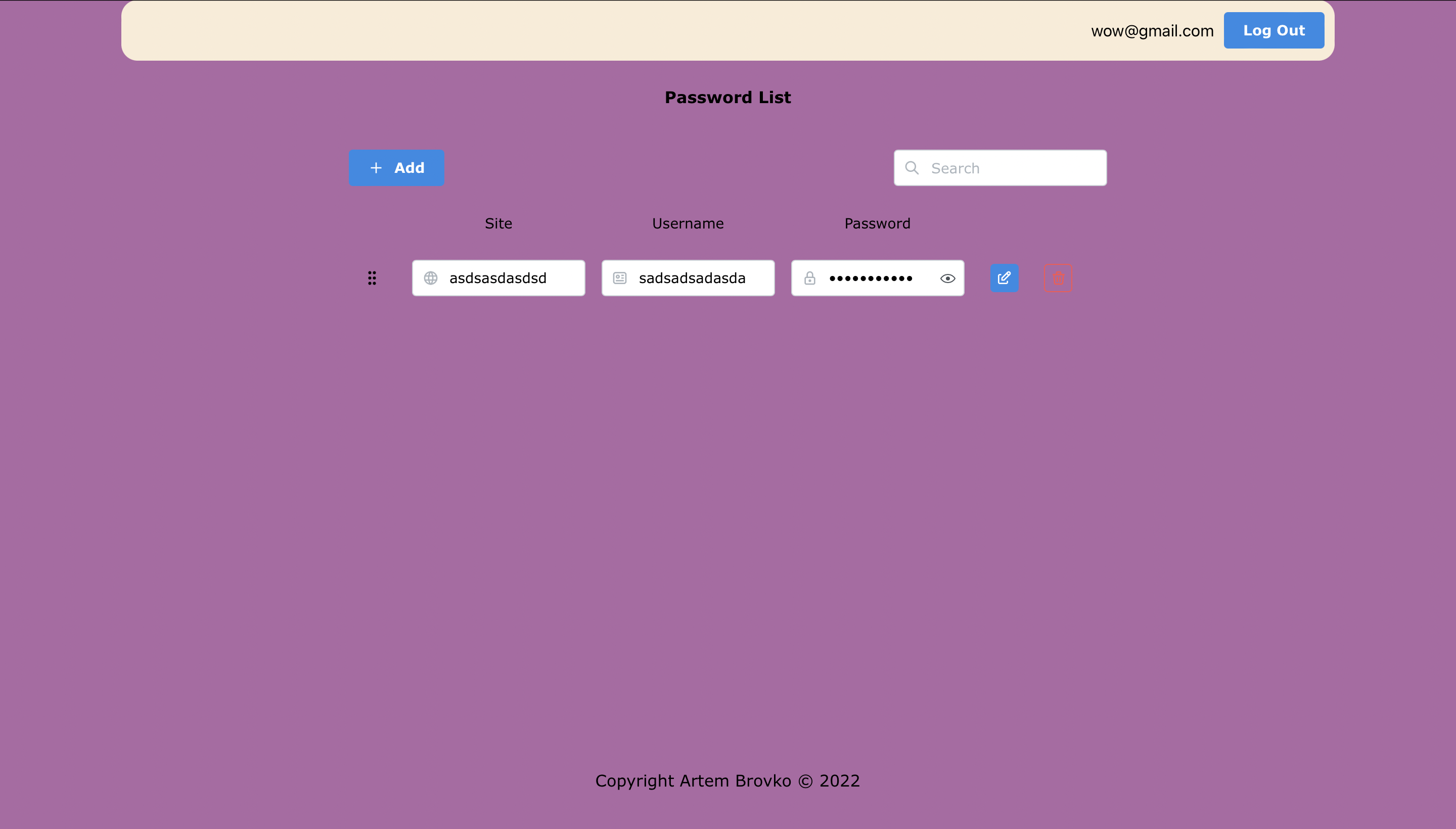Delete the asdsasdasdsd entry with trash icon

pos(1058,278)
